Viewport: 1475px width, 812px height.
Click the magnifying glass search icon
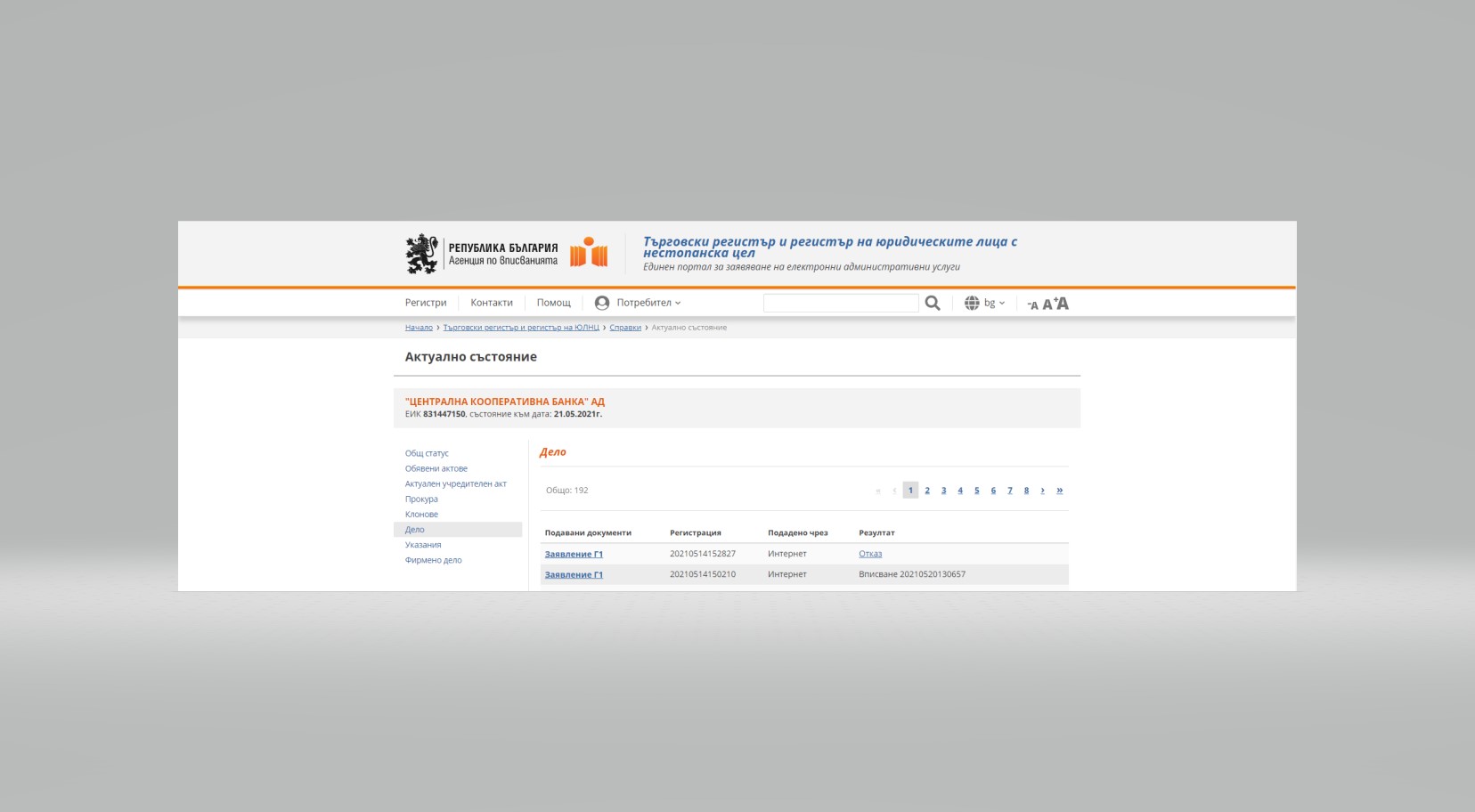click(x=933, y=303)
